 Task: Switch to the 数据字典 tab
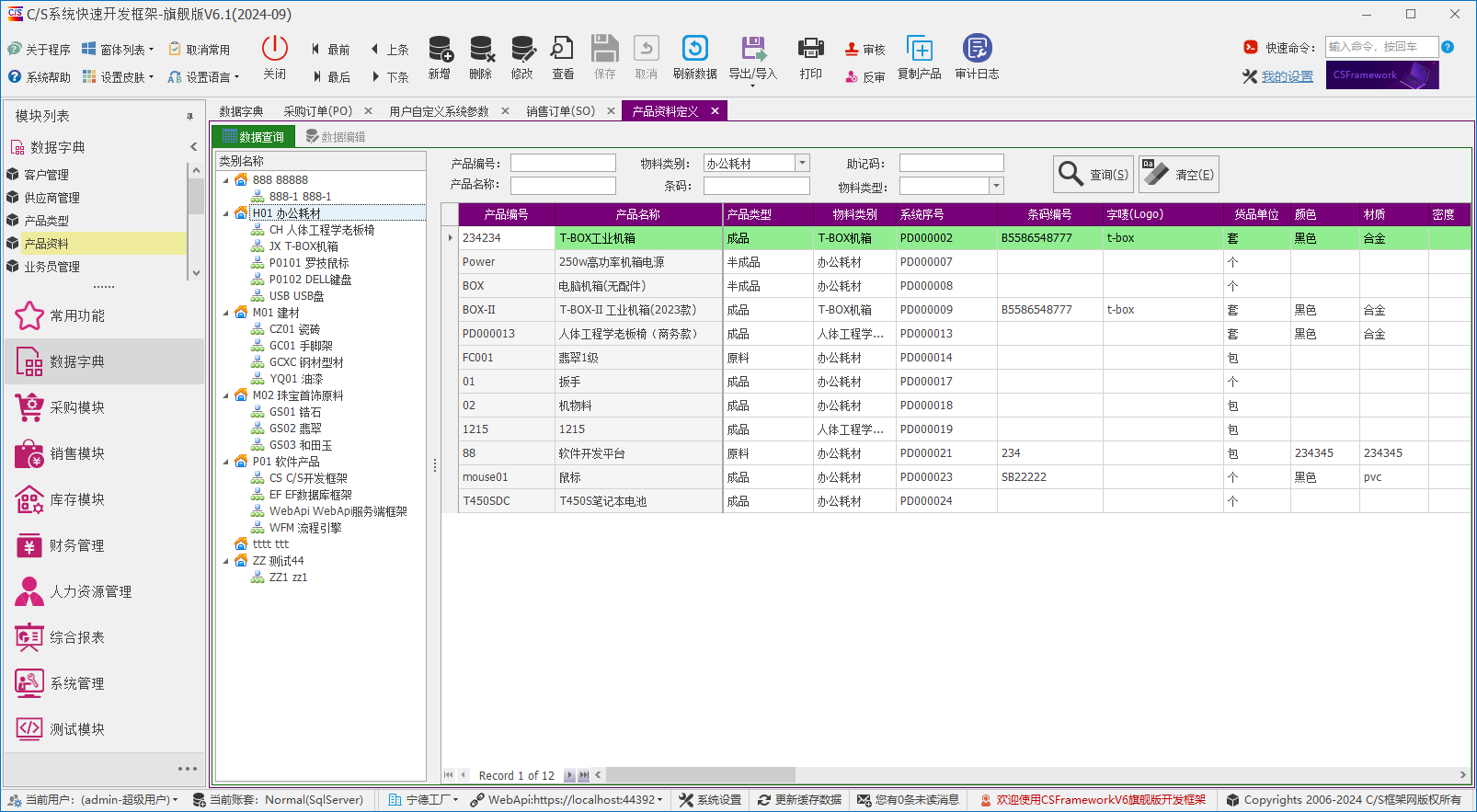pyautogui.click(x=241, y=111)
